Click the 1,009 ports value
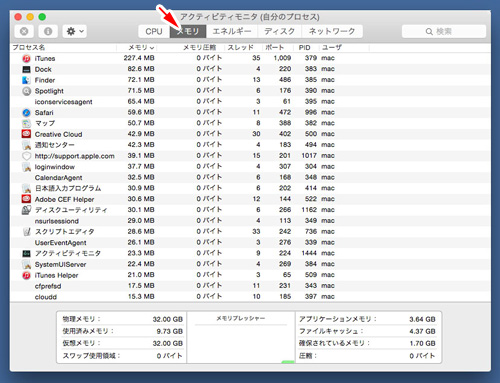 [x=282, y=58]
